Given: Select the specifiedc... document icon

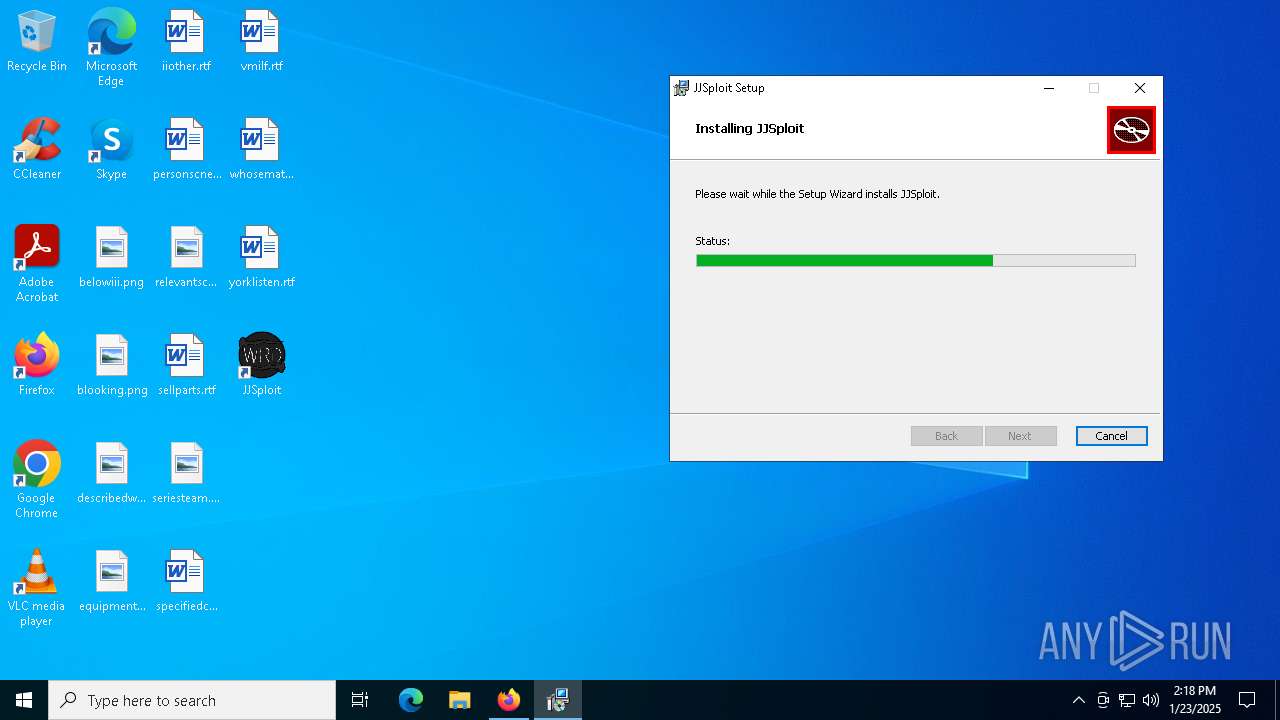Looking at the screenshot, I should pyautogui.click(x=186, y=582).
